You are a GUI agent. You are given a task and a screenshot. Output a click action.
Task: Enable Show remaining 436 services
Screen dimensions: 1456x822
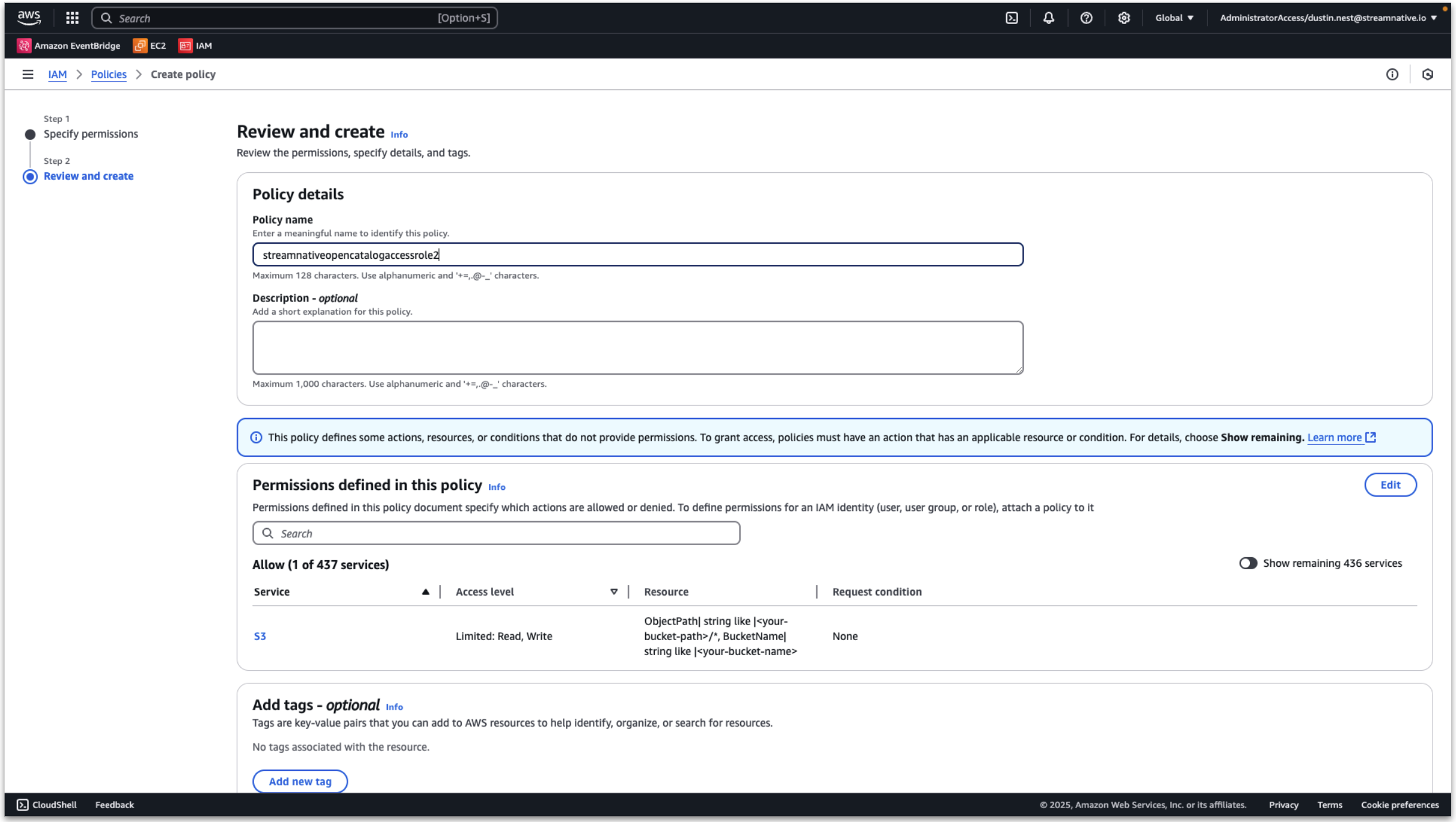tap(1249, 563)
